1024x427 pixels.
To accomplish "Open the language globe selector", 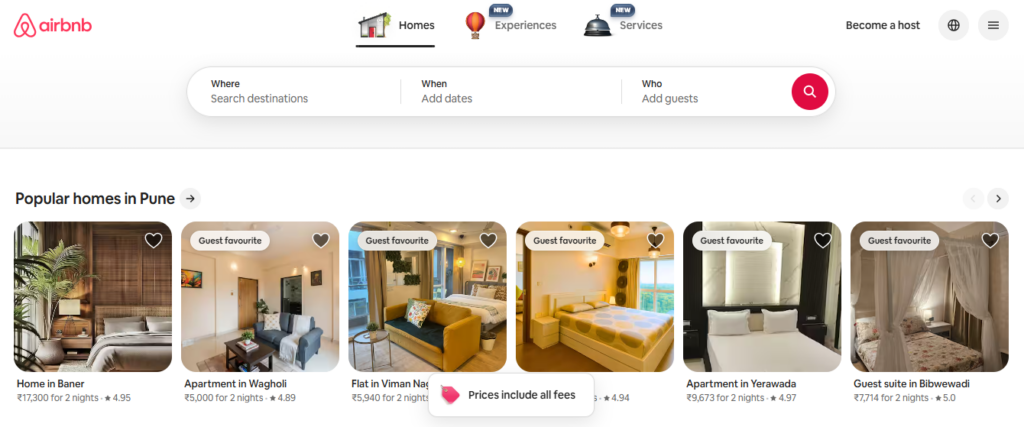I will point(953,25).
